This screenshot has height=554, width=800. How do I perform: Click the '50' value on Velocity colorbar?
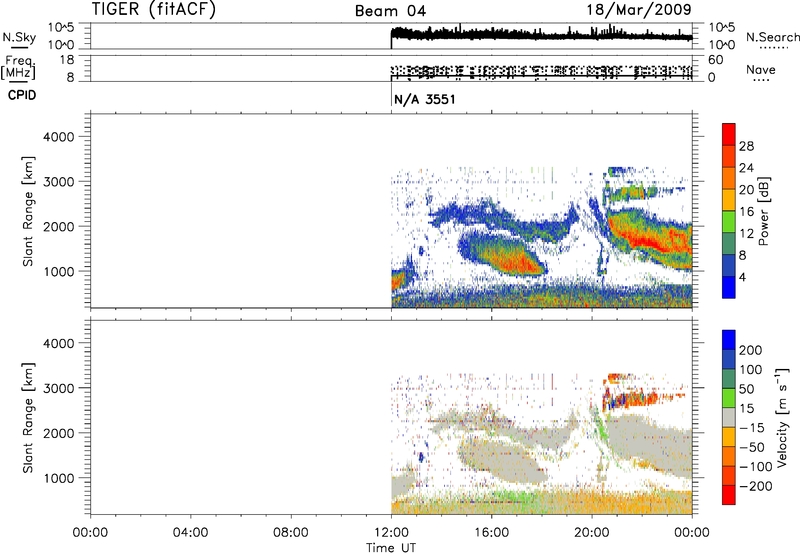click(746, 389)
